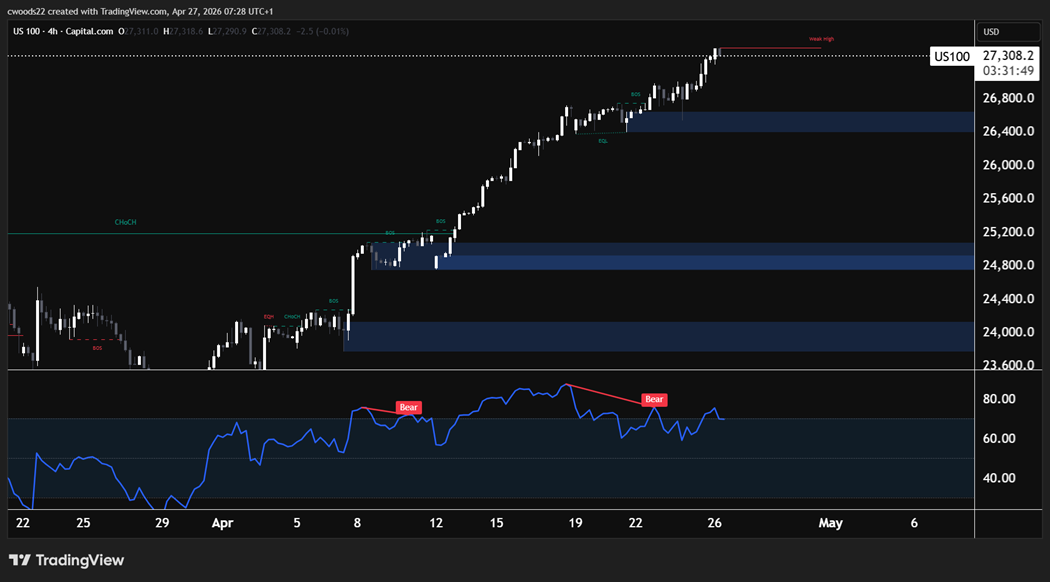Click the red Weak High marker line
The height and width of the screenshot is (582, 1050).
tap(770, 48)
